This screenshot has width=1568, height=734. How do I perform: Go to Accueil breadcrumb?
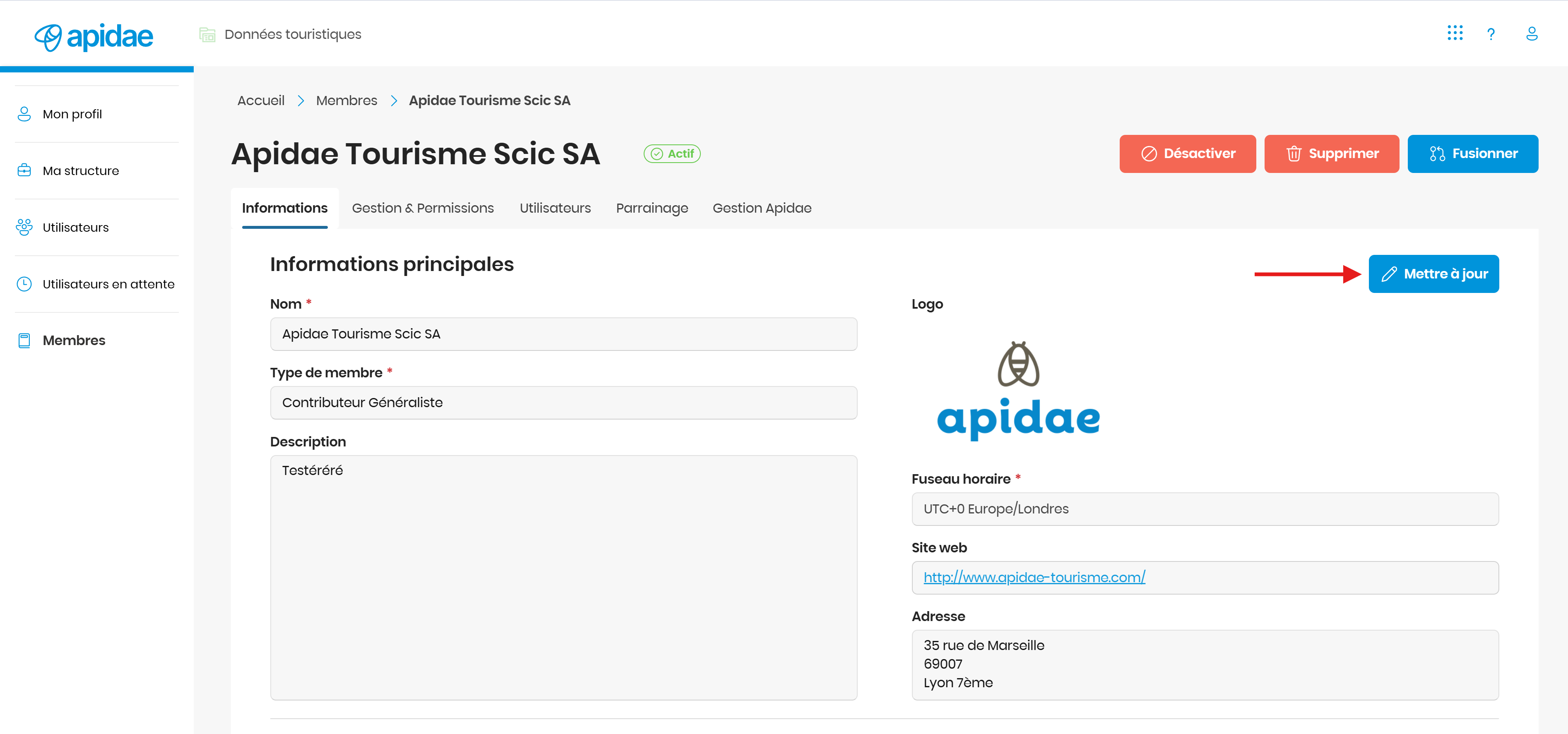click(x=261, y=101)
